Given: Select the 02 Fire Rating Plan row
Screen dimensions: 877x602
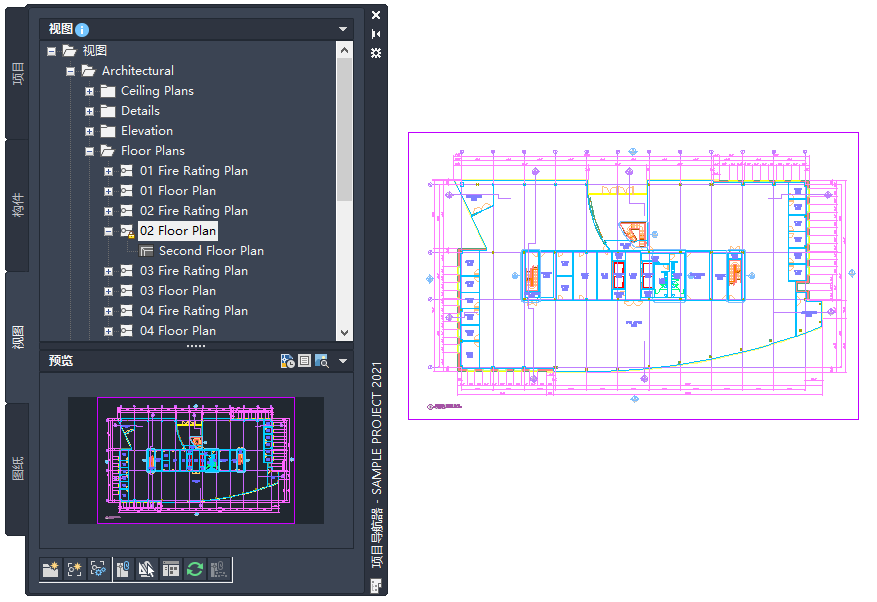Looking at the screenshot, I should click(194, 211).
